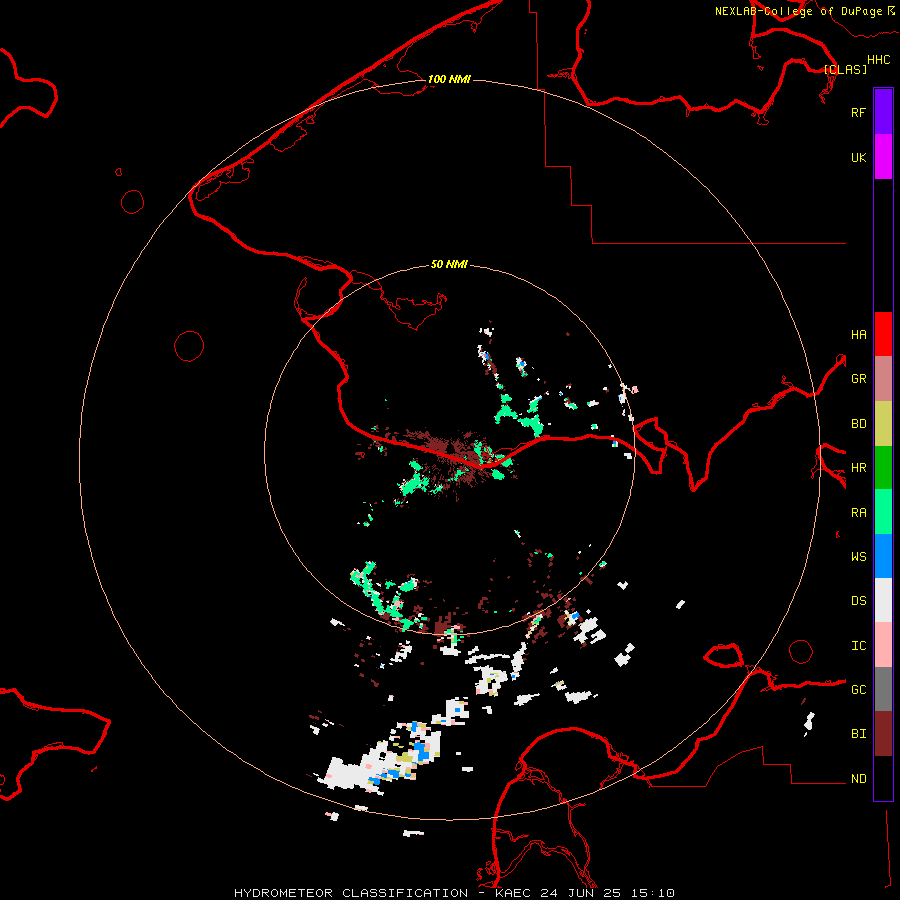Click the 50 NMI range ring label

pyautogui.click(x=449, y=265)
